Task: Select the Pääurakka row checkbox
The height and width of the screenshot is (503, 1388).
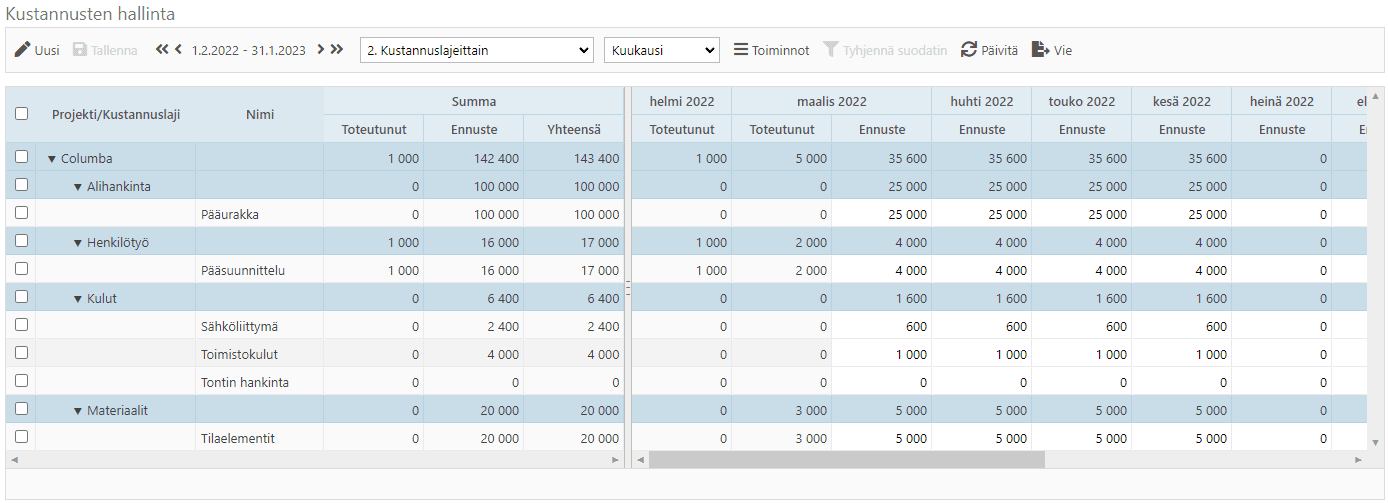Action: (21, 213)
